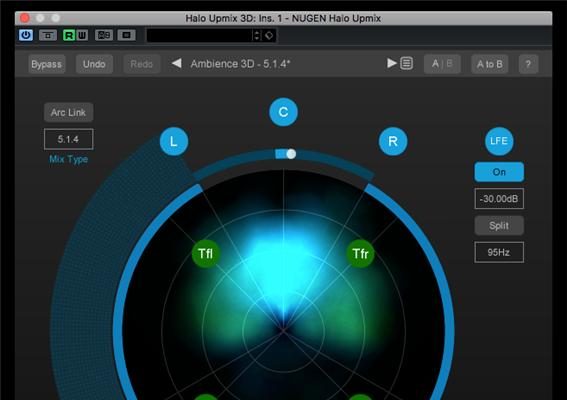Select the Tfl top front left node
Screen dimensions: 567x400
coord(205,254)
